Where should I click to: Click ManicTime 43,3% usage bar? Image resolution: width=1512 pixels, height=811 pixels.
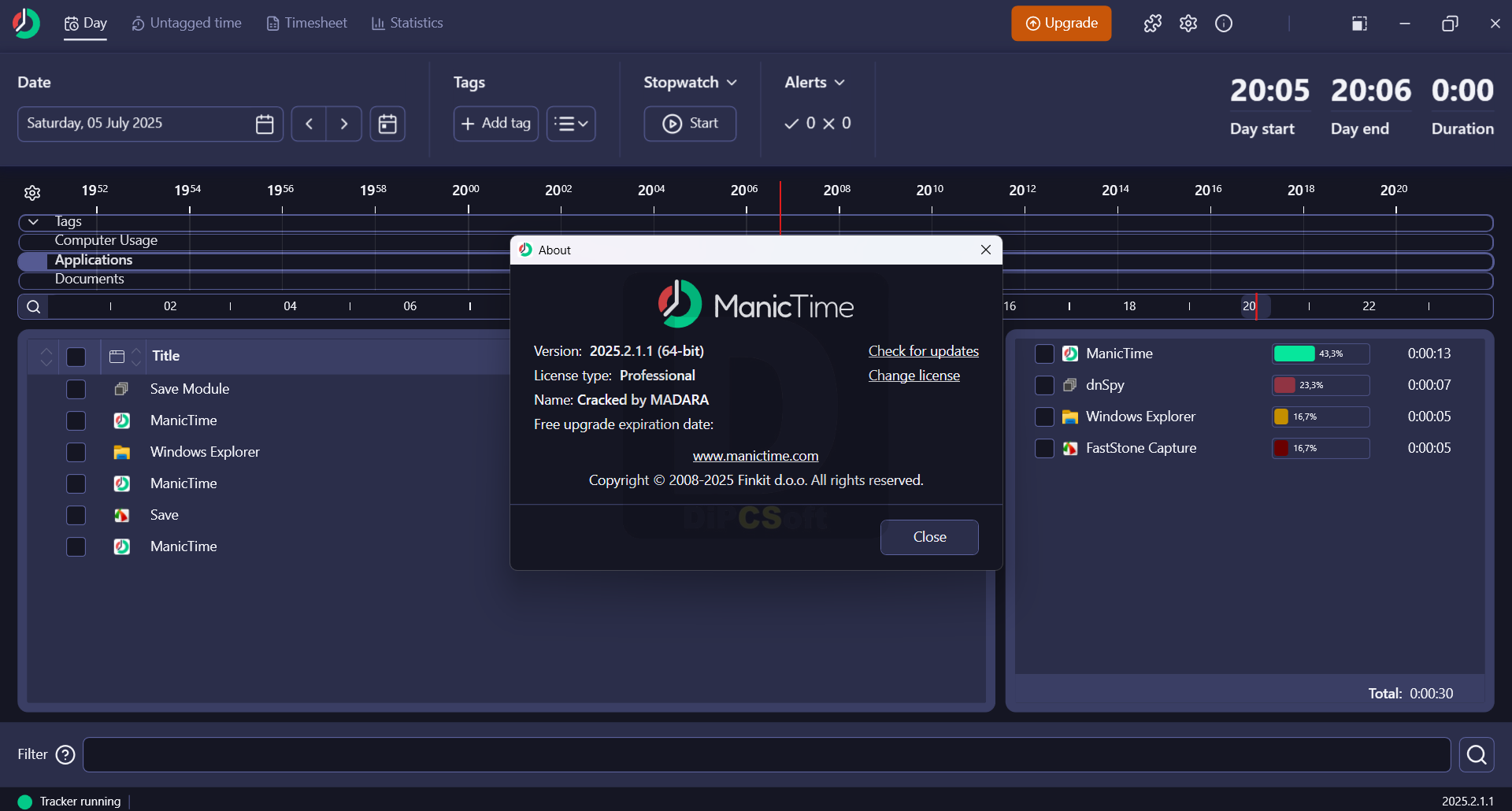click(1321, 354)
